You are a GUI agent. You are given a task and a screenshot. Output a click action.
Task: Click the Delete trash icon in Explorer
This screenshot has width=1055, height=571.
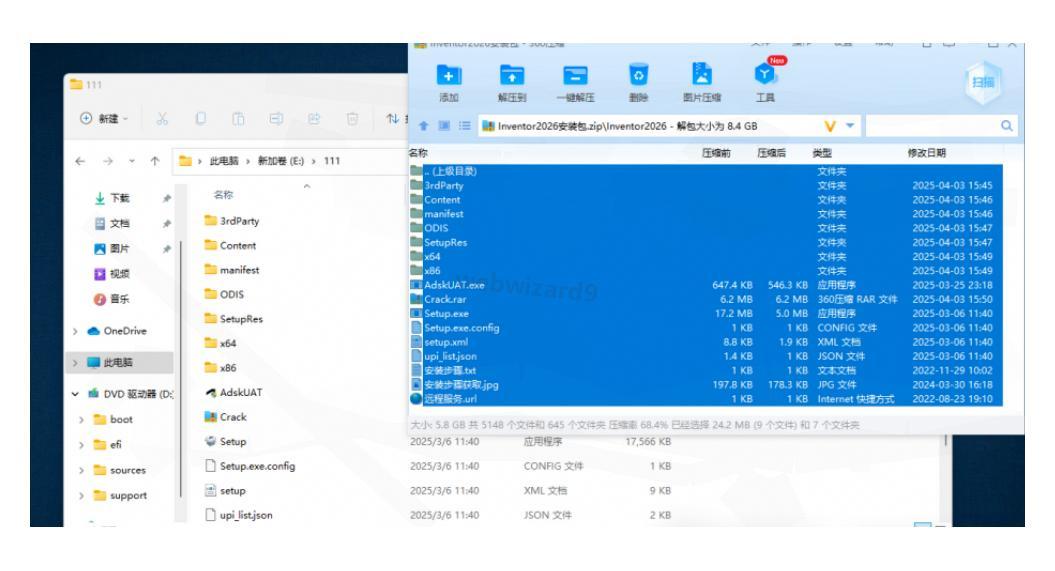[352, 119]
